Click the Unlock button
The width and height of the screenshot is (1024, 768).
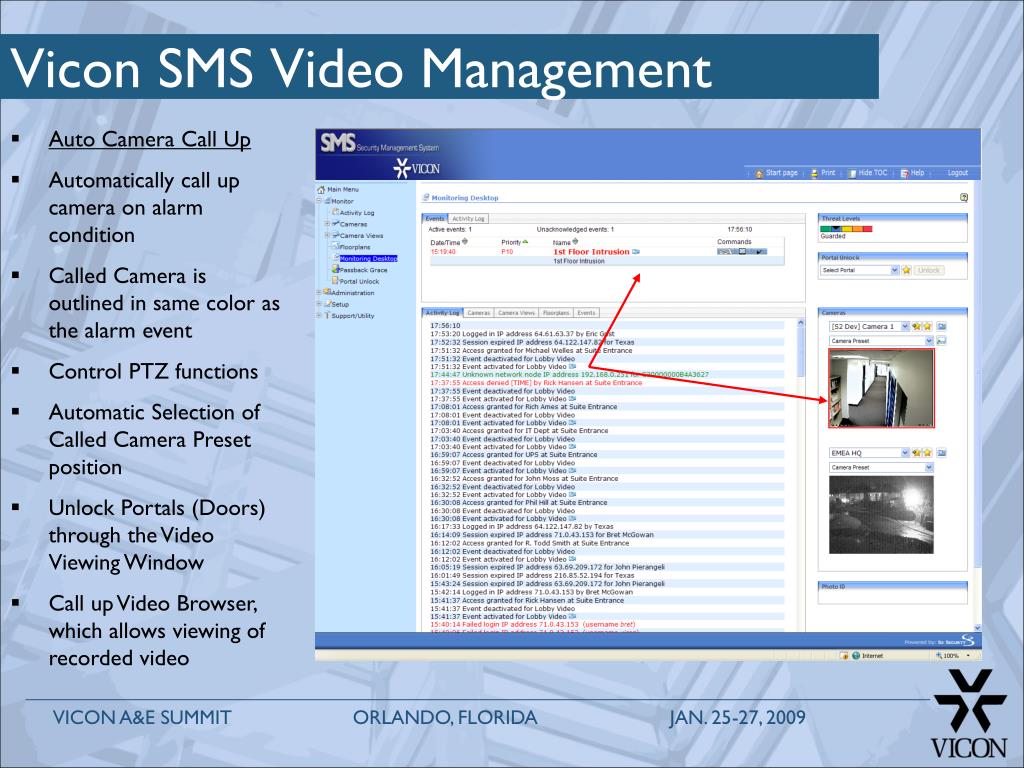click(929, 270)
